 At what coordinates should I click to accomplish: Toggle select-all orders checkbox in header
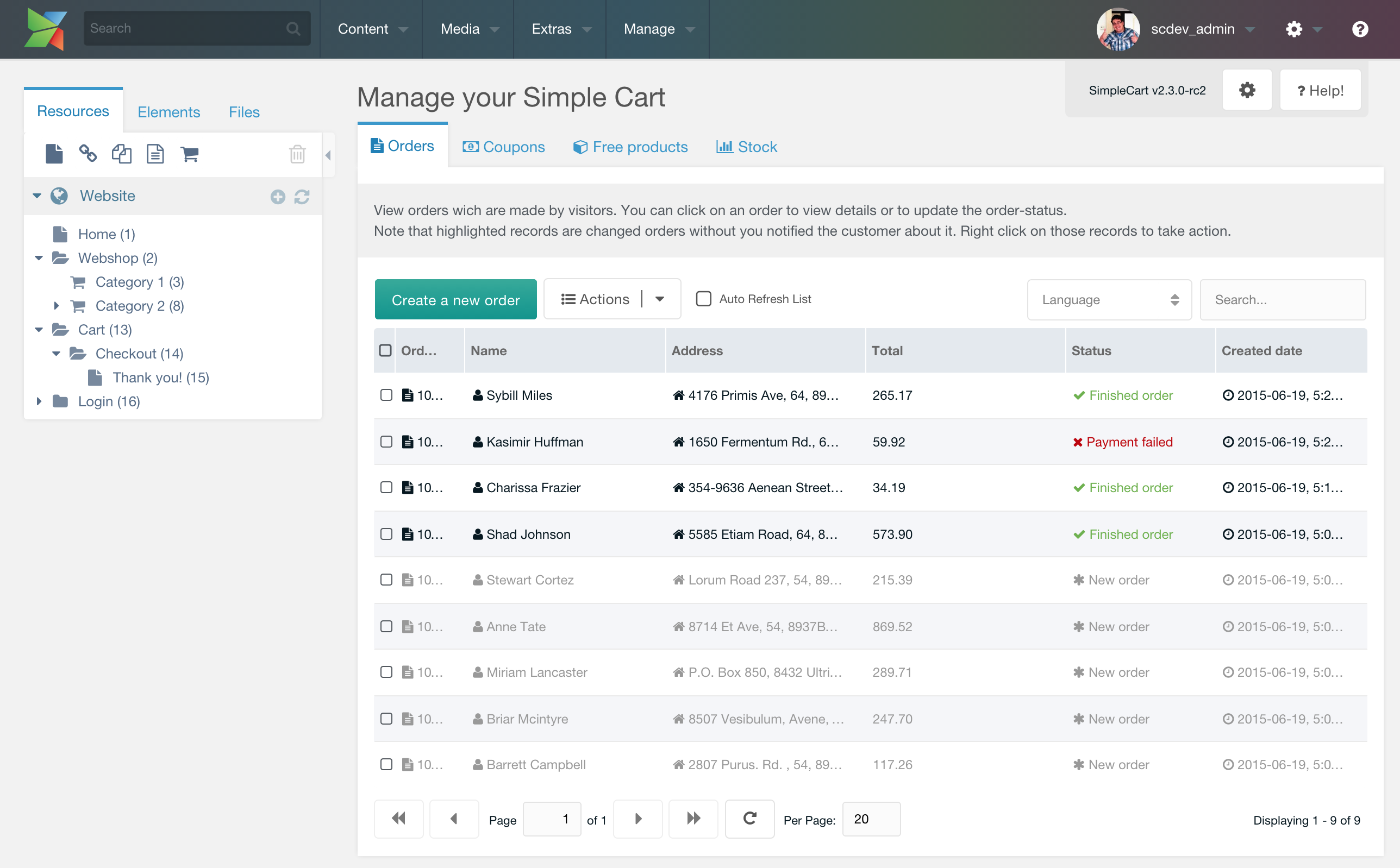pos(385,351)
